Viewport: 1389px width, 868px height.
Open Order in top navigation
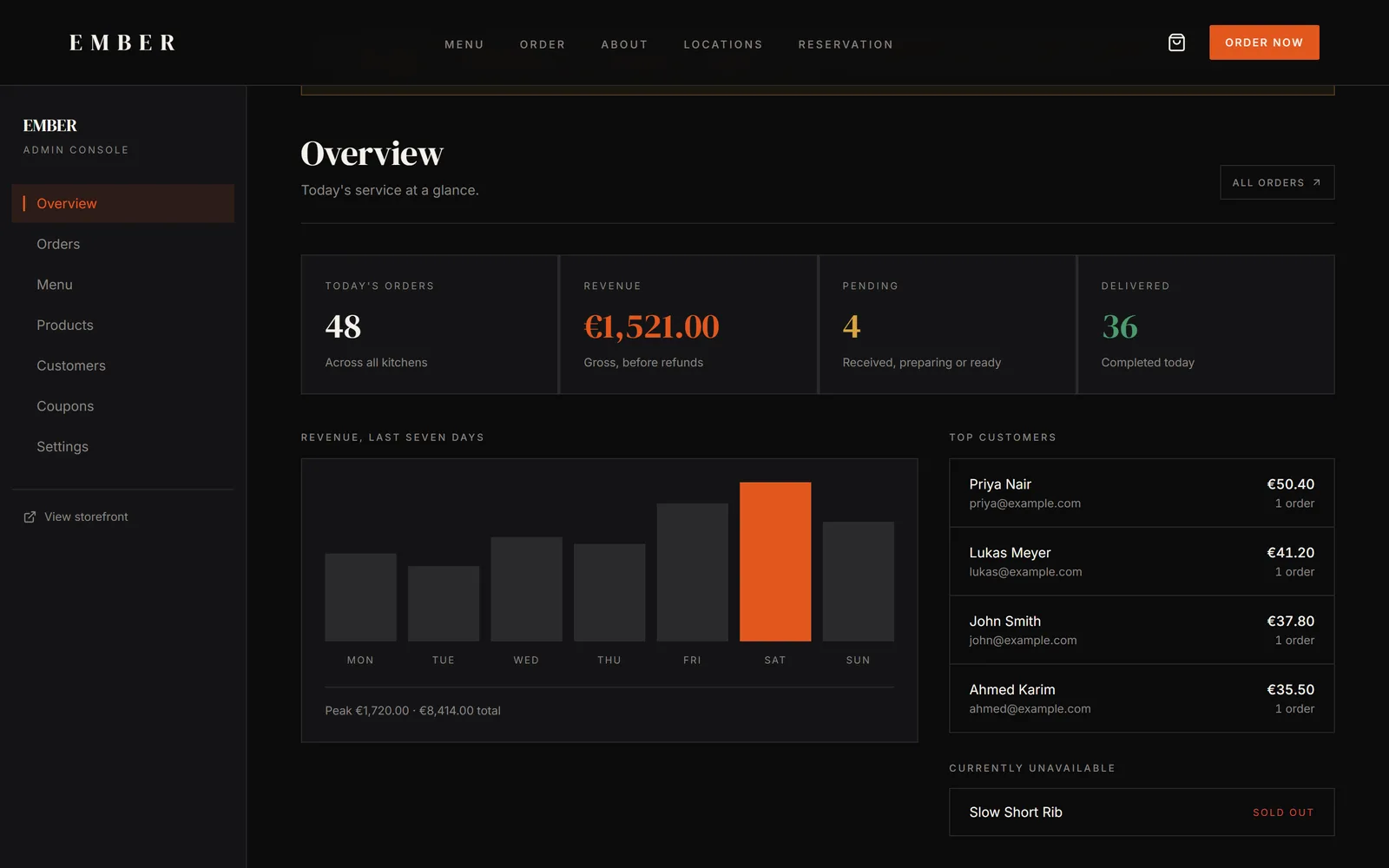[x=543, y=44]
